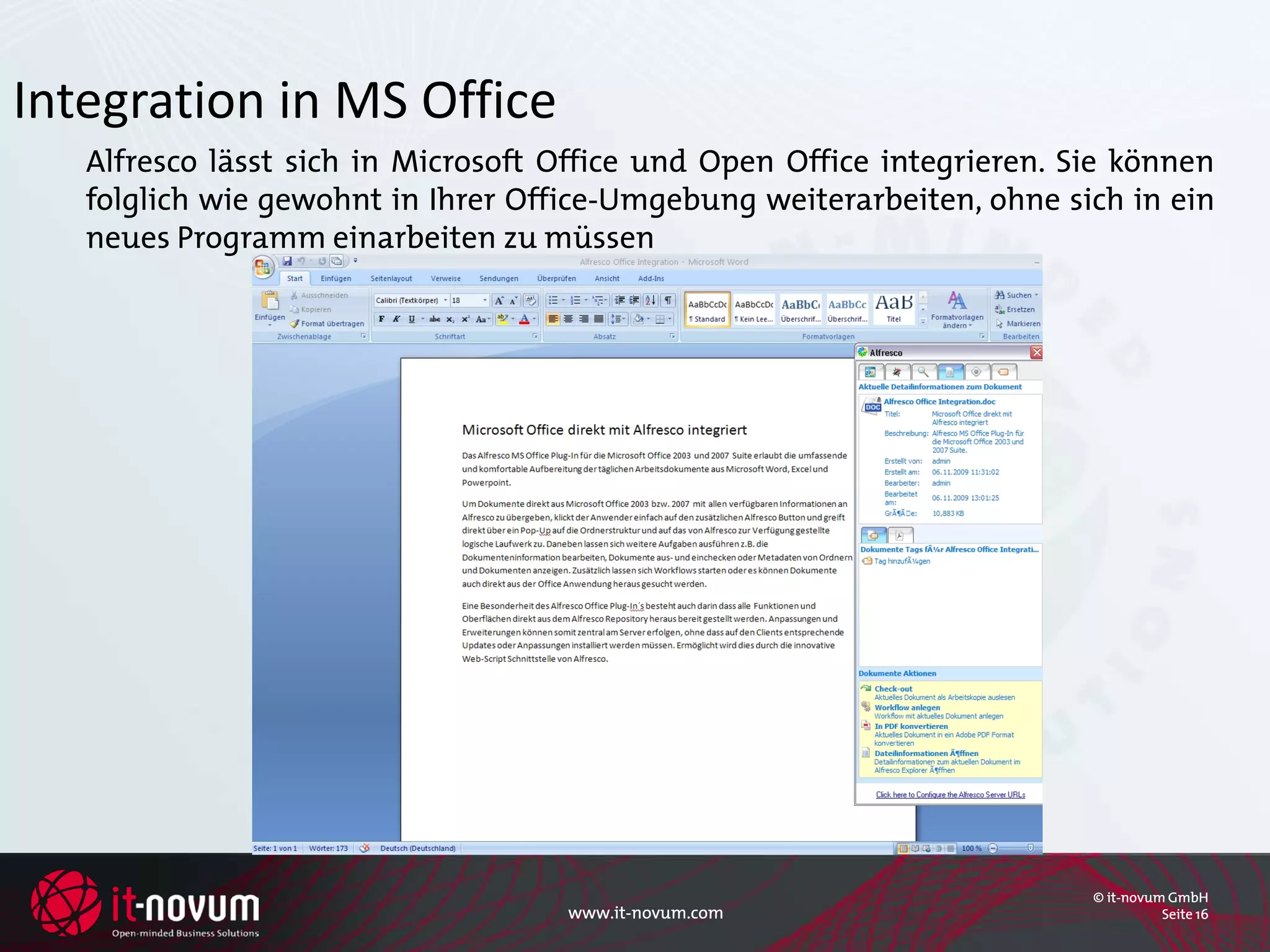Switch to draft view in status bar

click(x=951, y=848)
